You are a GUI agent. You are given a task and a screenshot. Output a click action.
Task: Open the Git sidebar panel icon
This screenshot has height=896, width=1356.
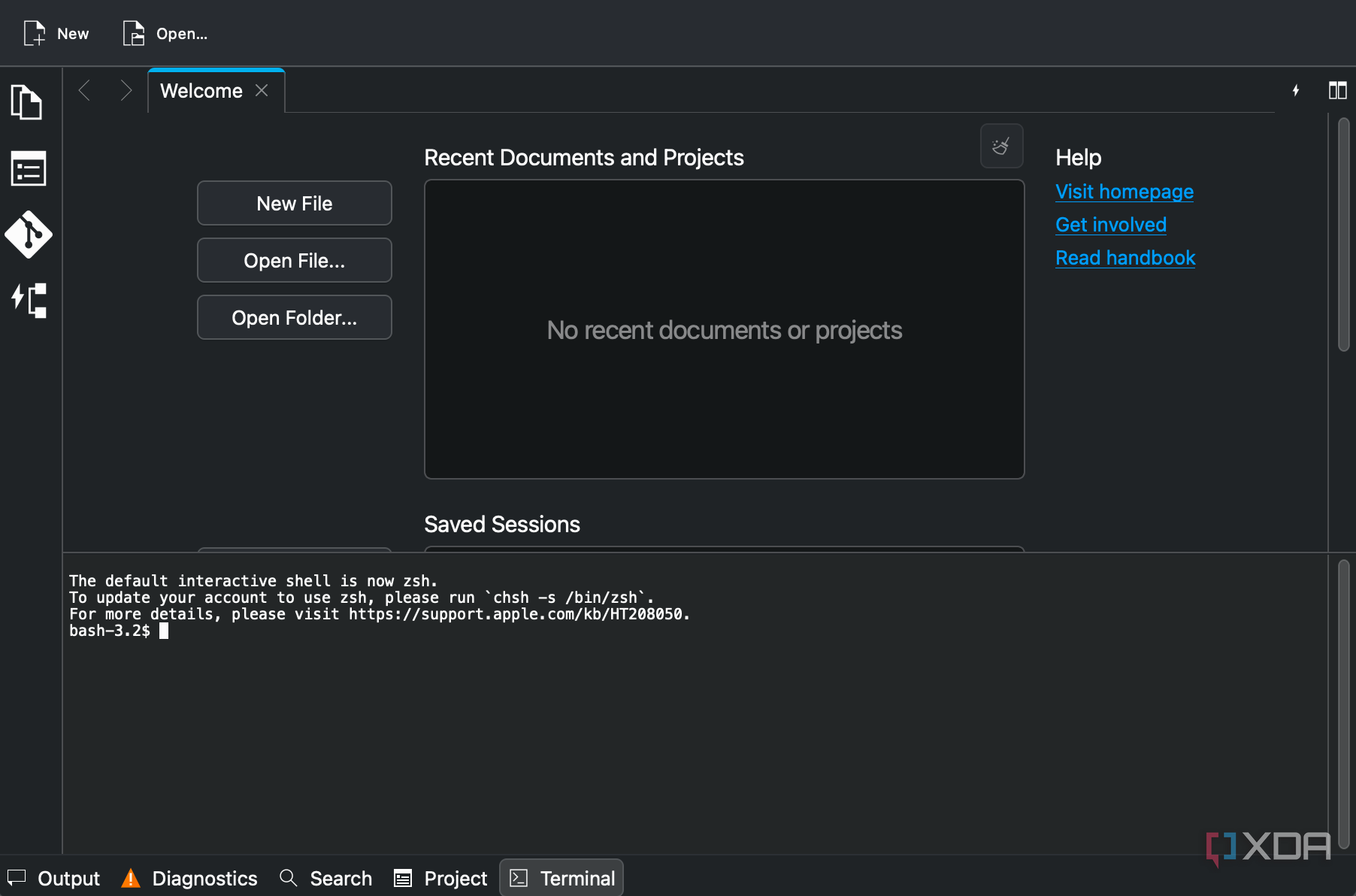click(28, 235)
